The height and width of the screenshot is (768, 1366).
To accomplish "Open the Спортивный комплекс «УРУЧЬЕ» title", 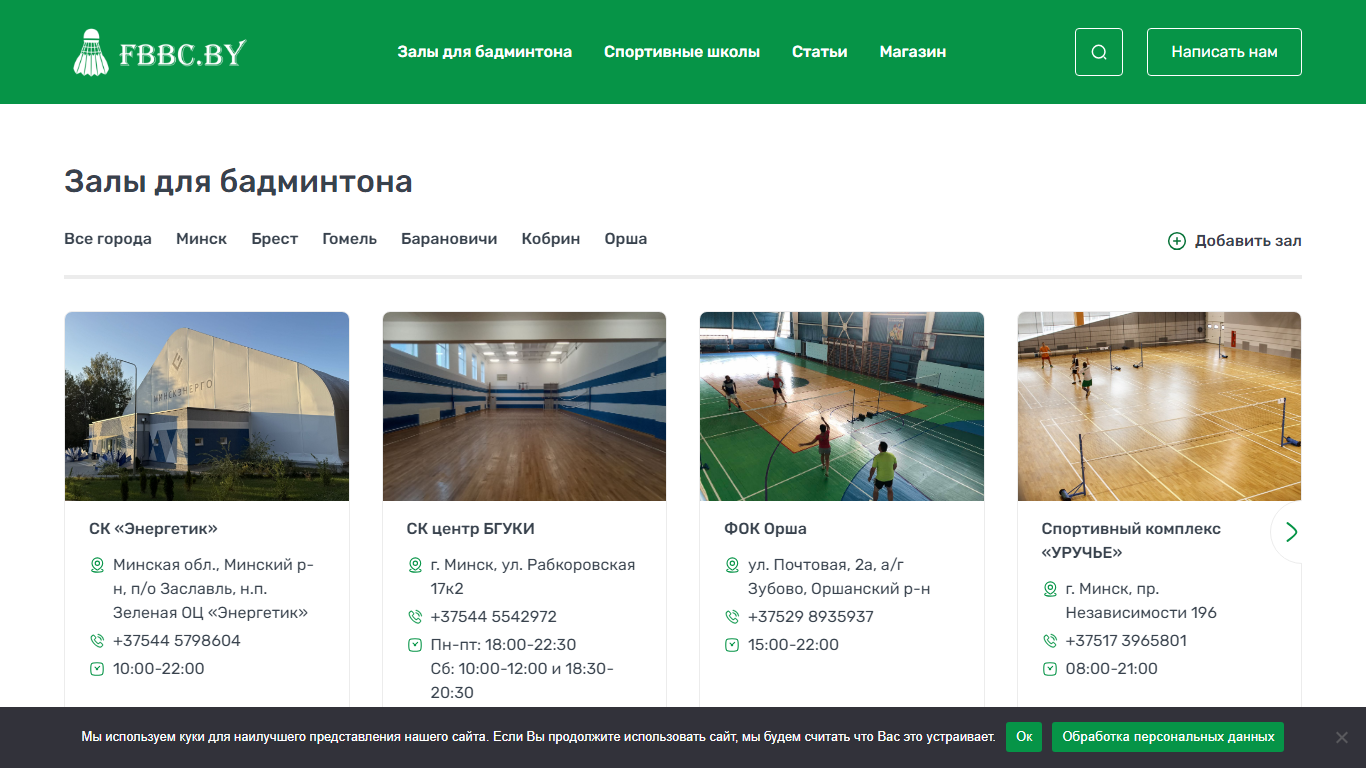I will 1131,541.
